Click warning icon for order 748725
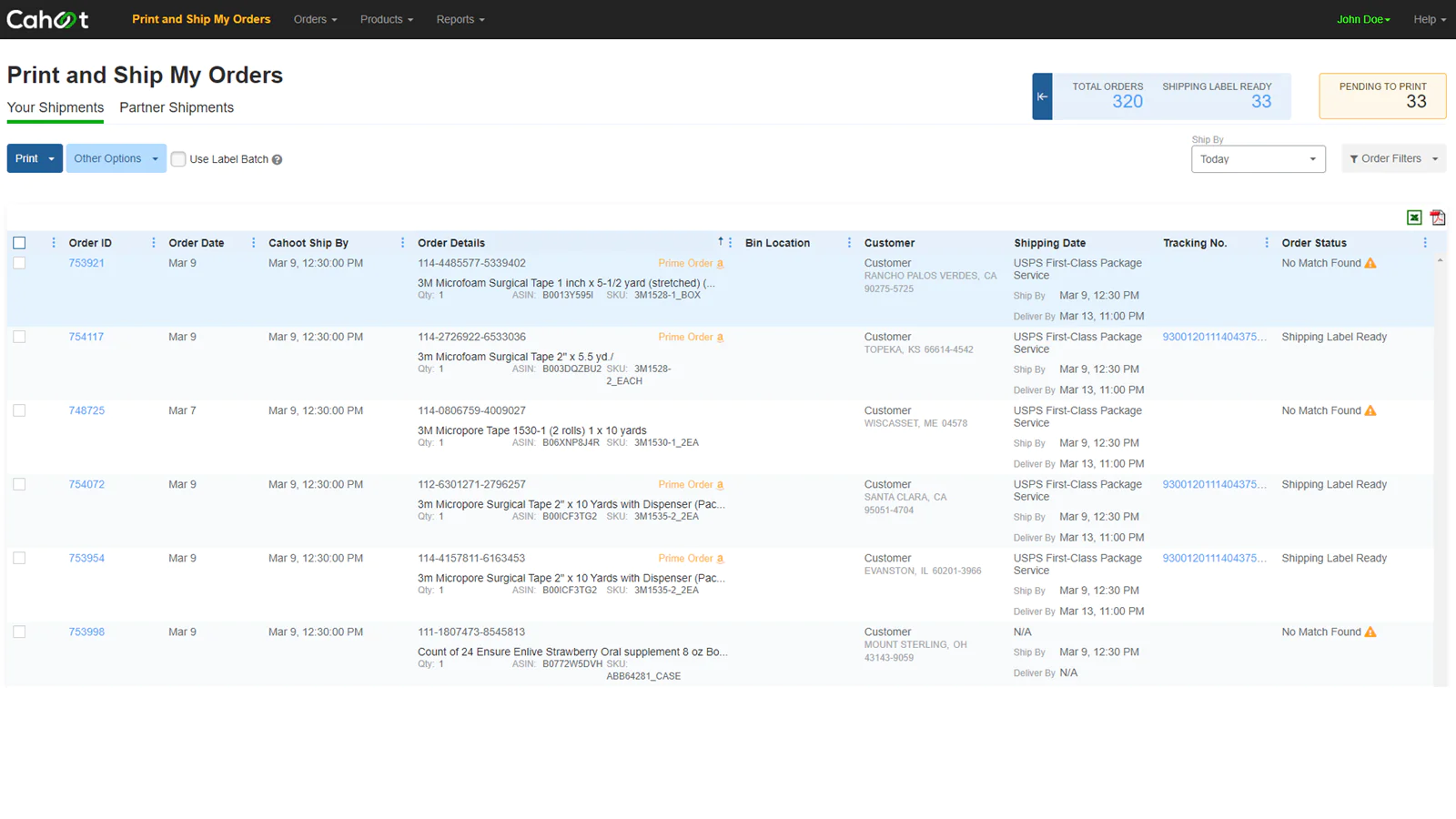Viewport: 1456px width, 819px height. 1370,410
